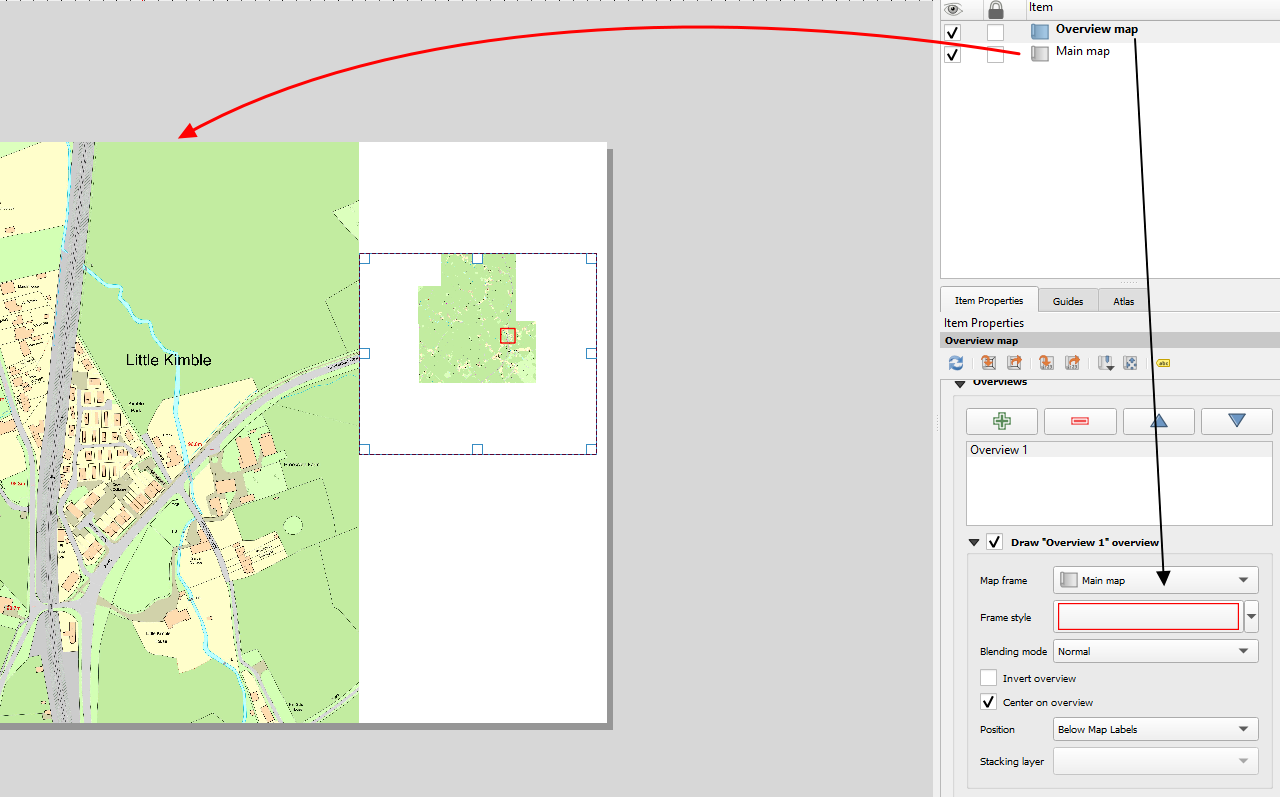Click the eye visibility column header icon
Image resolution: width=1280 pixels, height=797 pixels.
point(953,9)
